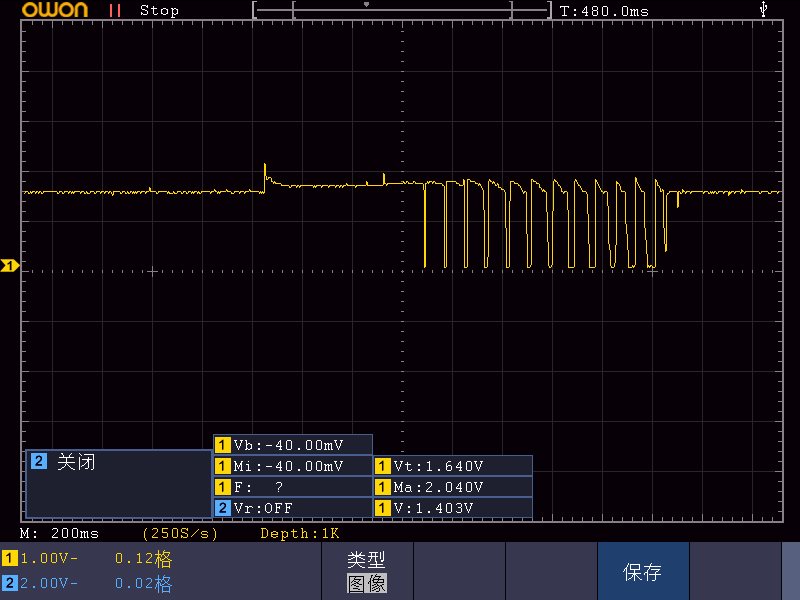Click channel 2 scale 2.00V readout
The image size is (800, 600).
tap(49, 583)
